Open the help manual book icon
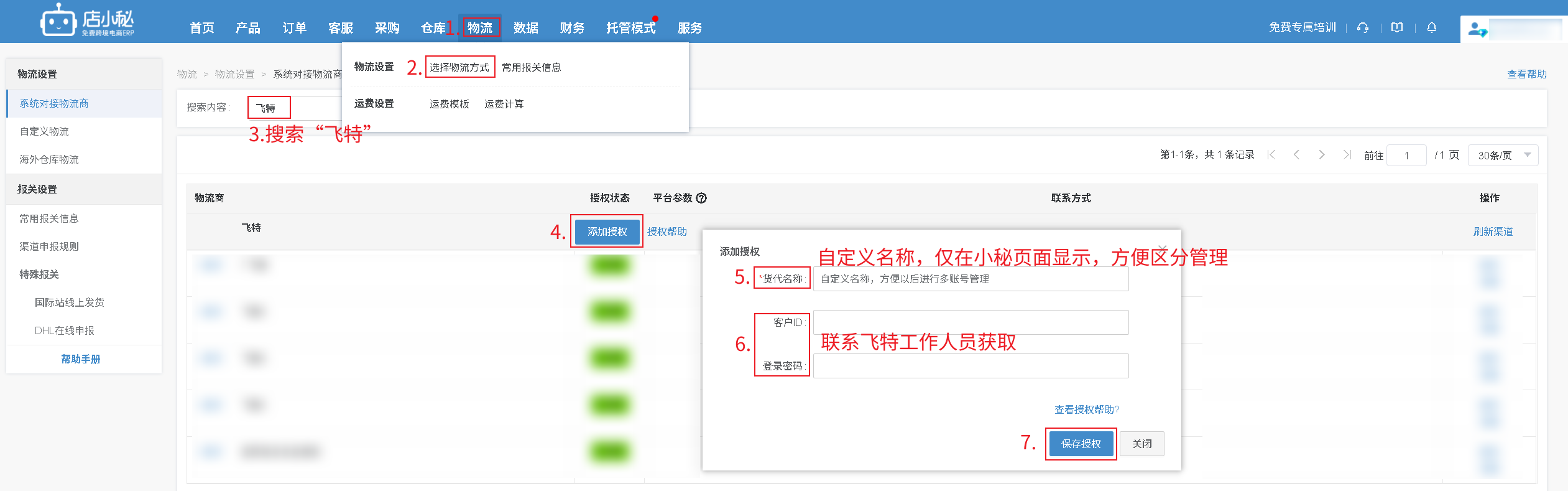The image size is (1568, 491). click(x=1397, y=27)
